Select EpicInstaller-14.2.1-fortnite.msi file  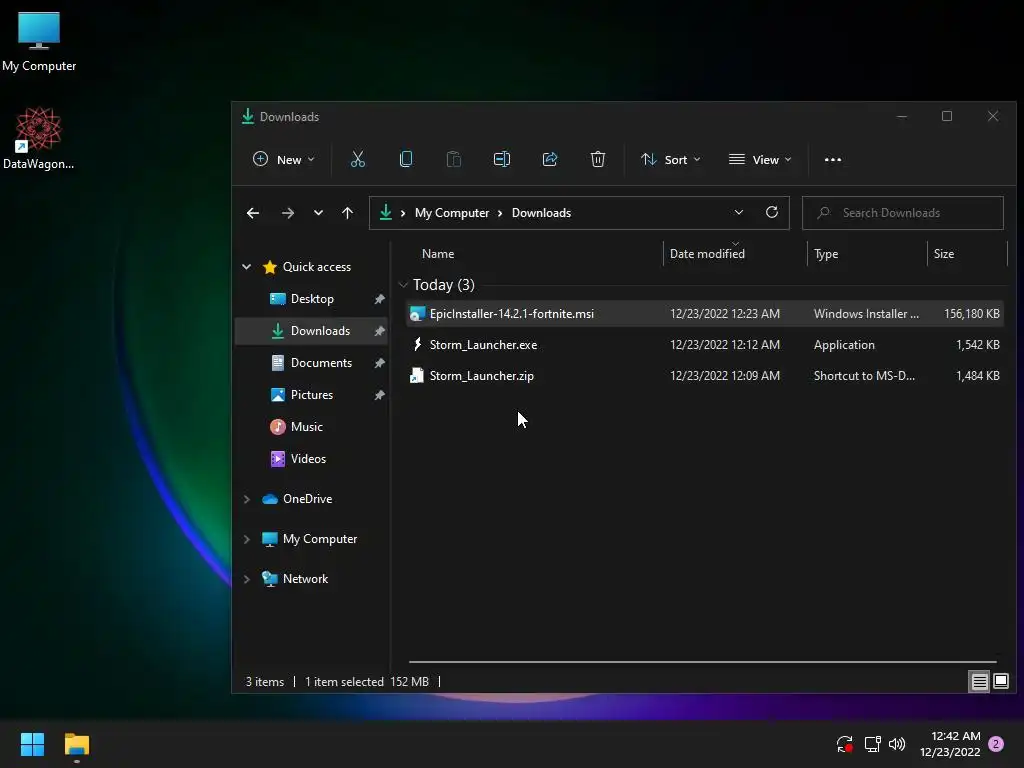[705, 313]
